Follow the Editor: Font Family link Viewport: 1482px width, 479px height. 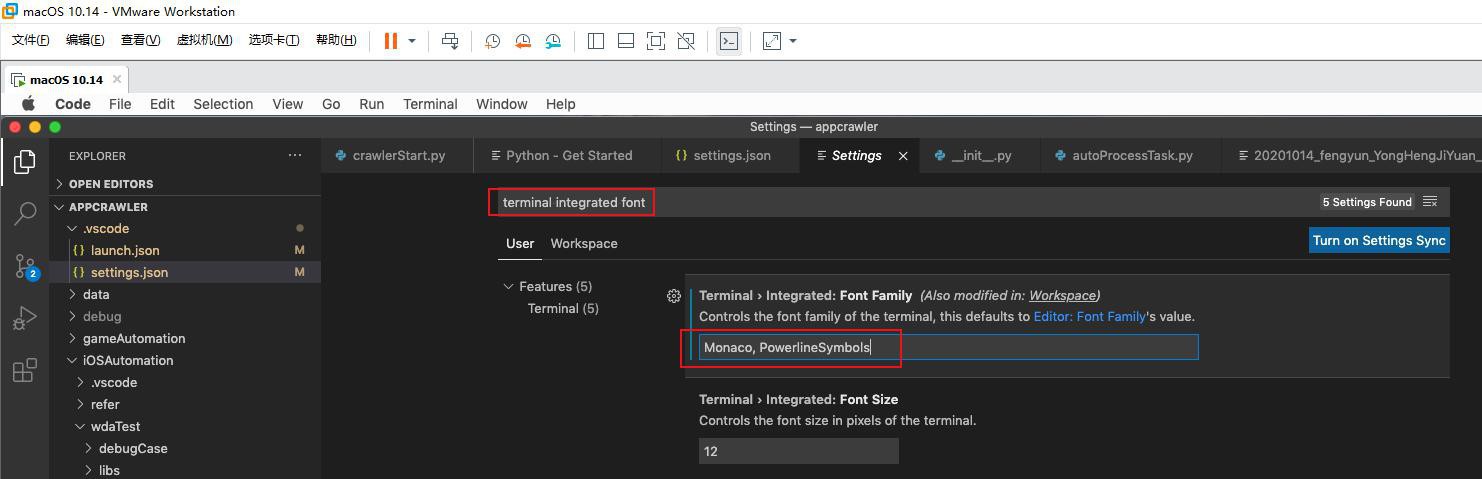pyautogui.click(x=1089, y=317)
